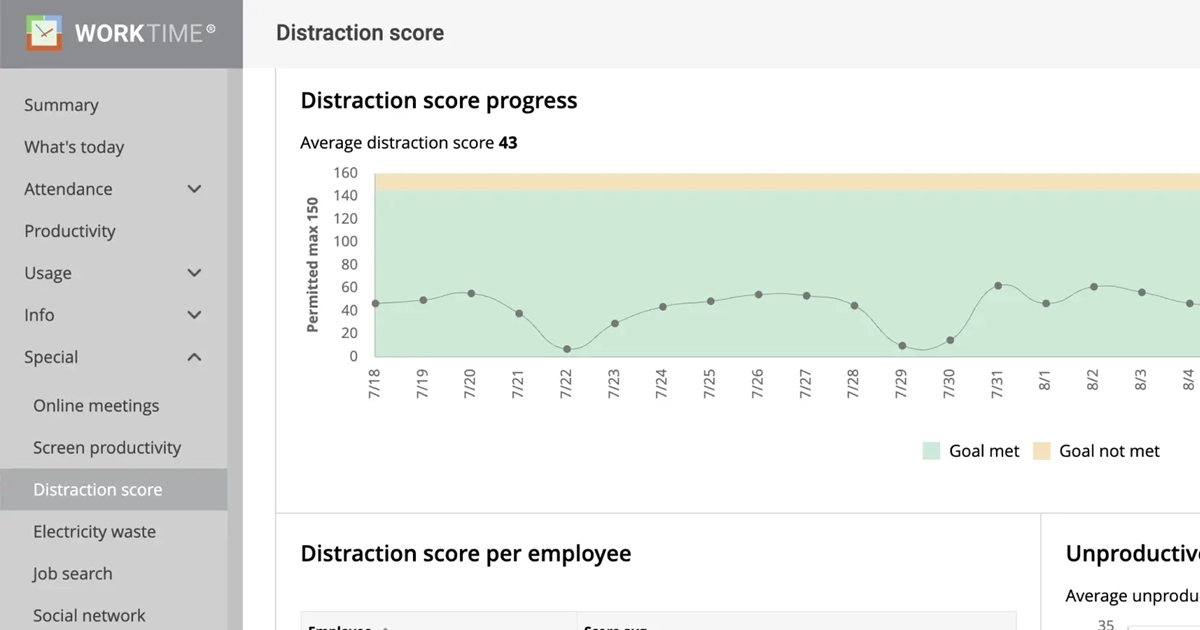
Task: Open the Summary page
Action: coord(61,105)
